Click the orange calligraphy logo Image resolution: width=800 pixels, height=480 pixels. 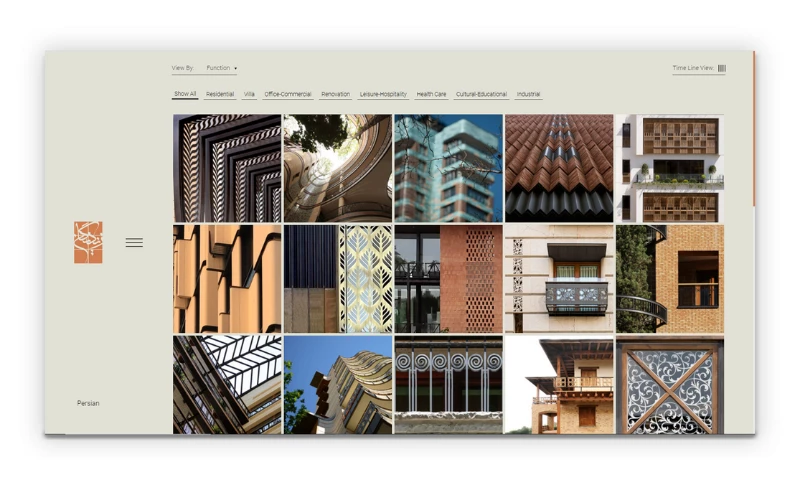(x=88, y=242)
